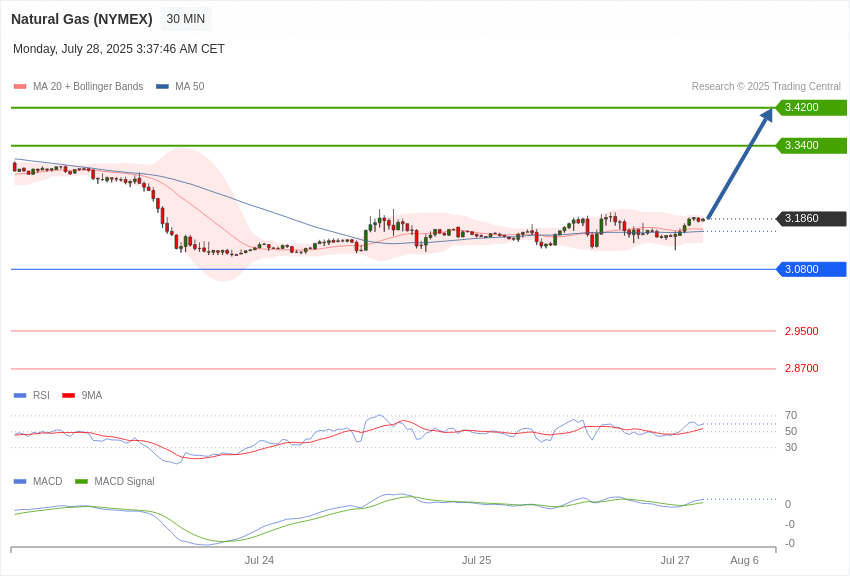The height and width of the screenshot is (576, 850).
Task: Click the RSI blue legend swatch
Action: coord(20,396)
